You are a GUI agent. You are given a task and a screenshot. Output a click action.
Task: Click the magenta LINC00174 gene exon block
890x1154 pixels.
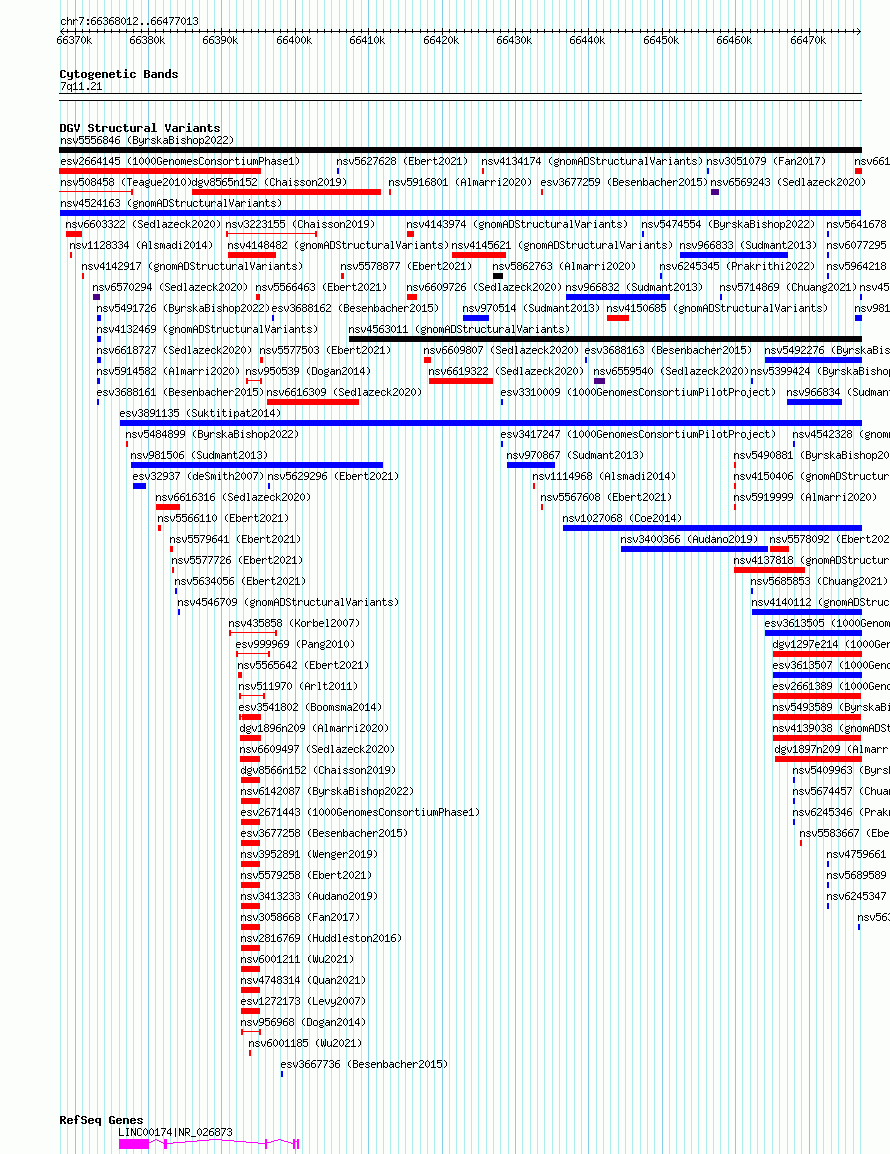pos(134,1144)
